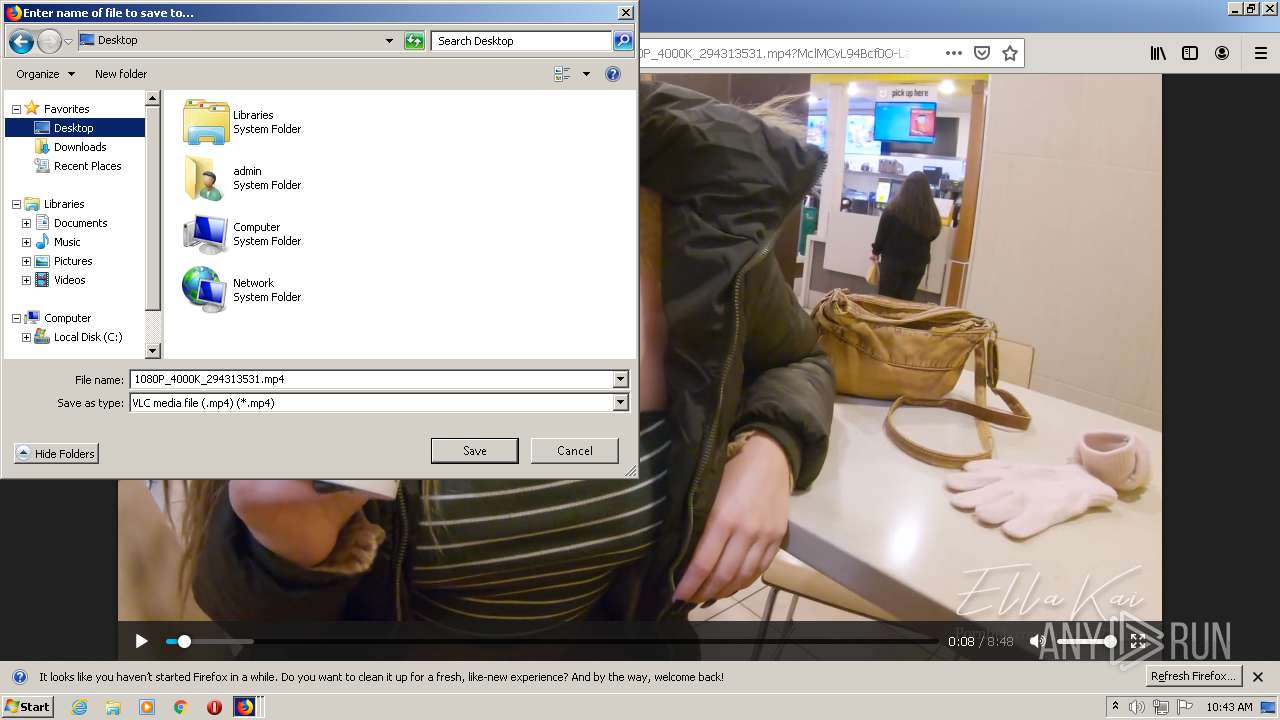This screenshot has height=720, width=1280.
Task: Select Recent Places in Favorites
Action: pyautogui.click(x=87, y=166)
